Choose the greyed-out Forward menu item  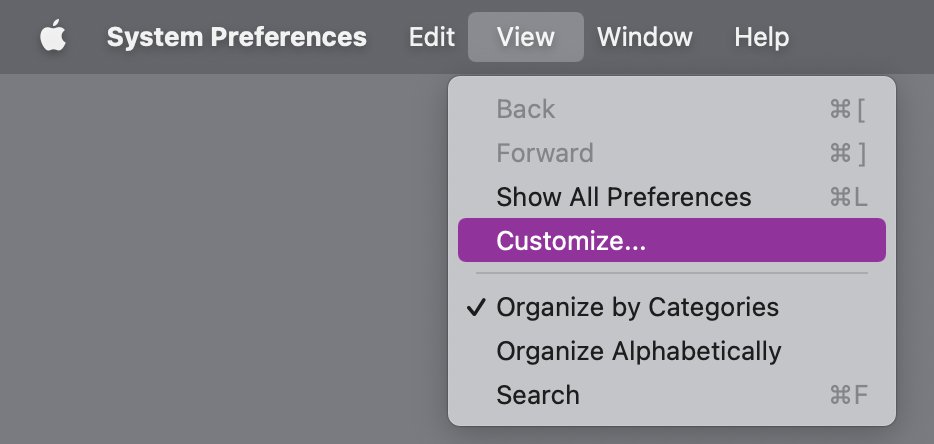pyautogui.click(x=672, y=153)
